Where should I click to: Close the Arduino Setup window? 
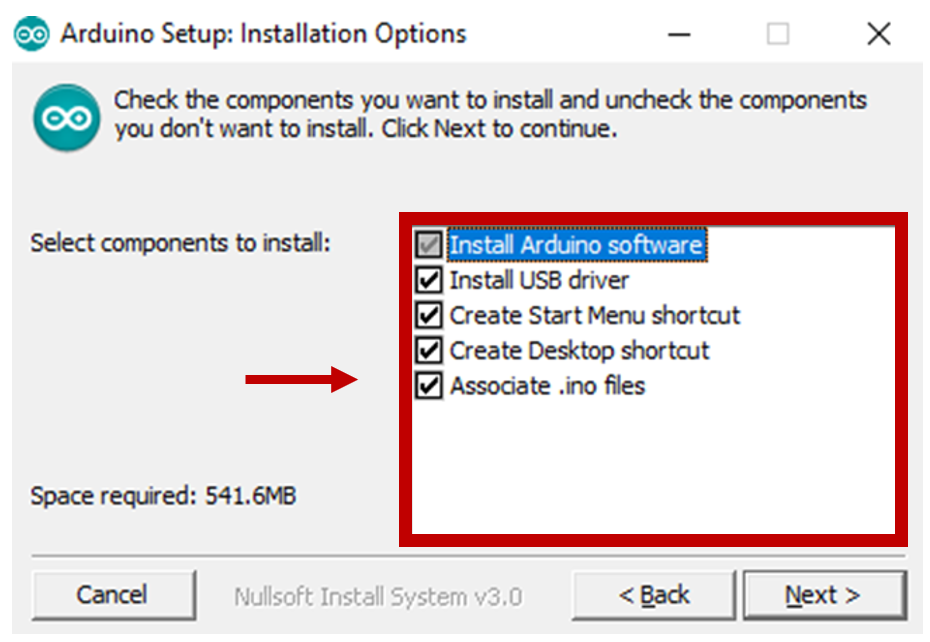pos(878,34)
